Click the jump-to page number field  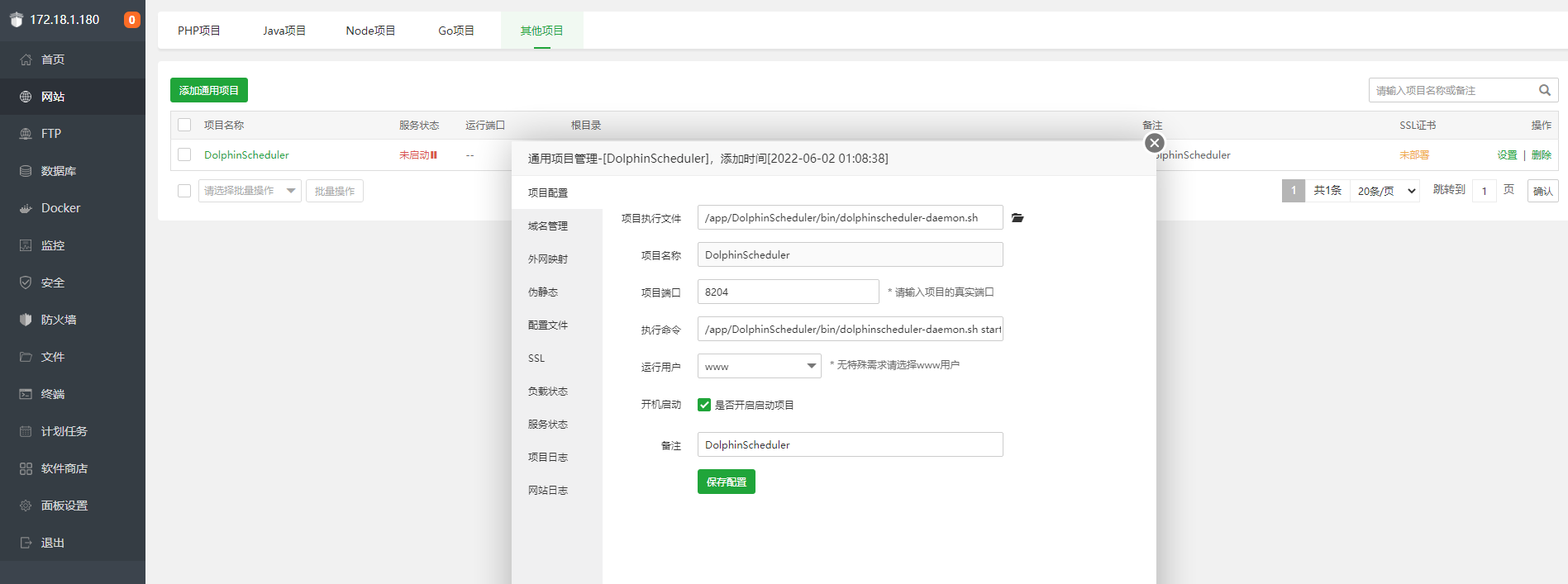coord(1485,191)
